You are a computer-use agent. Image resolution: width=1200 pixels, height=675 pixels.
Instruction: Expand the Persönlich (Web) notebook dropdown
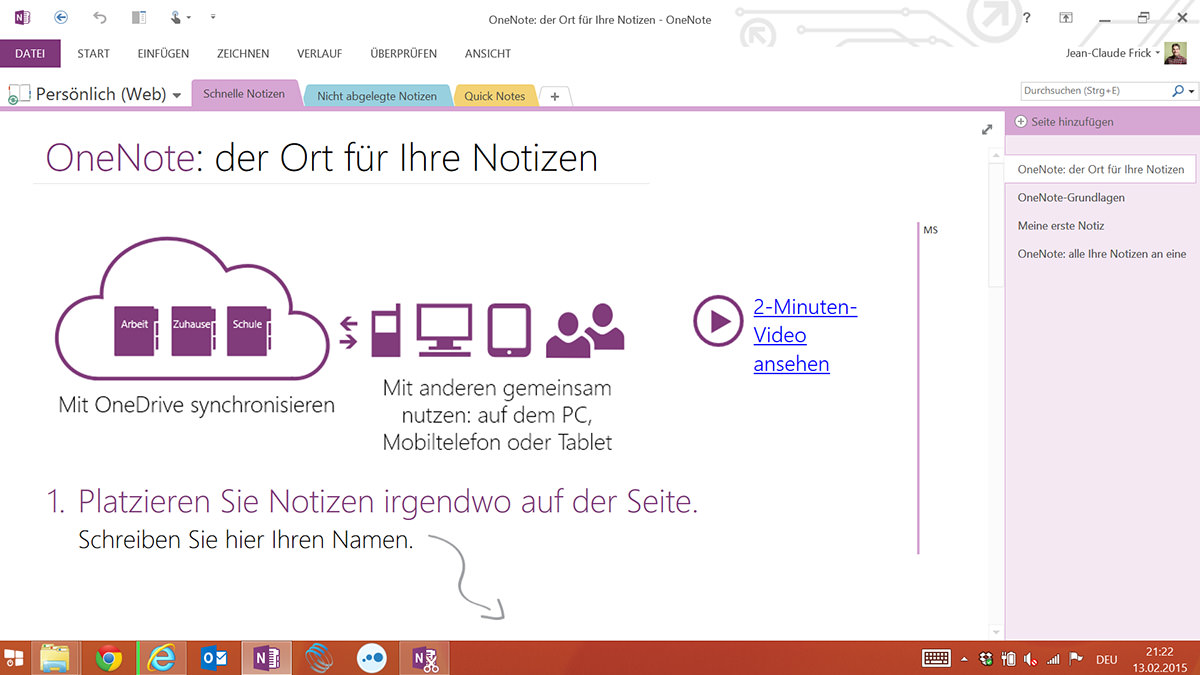(177, 95)
